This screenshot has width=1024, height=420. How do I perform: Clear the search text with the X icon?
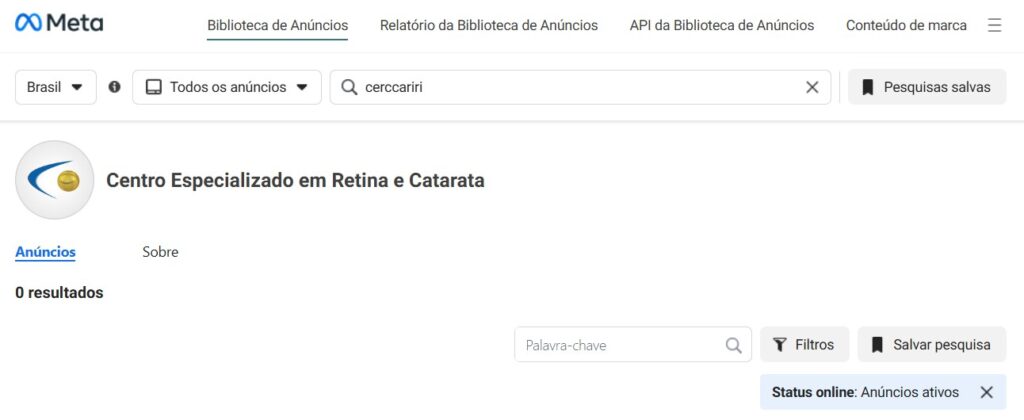pyautogui.click(x=812, y=87)
